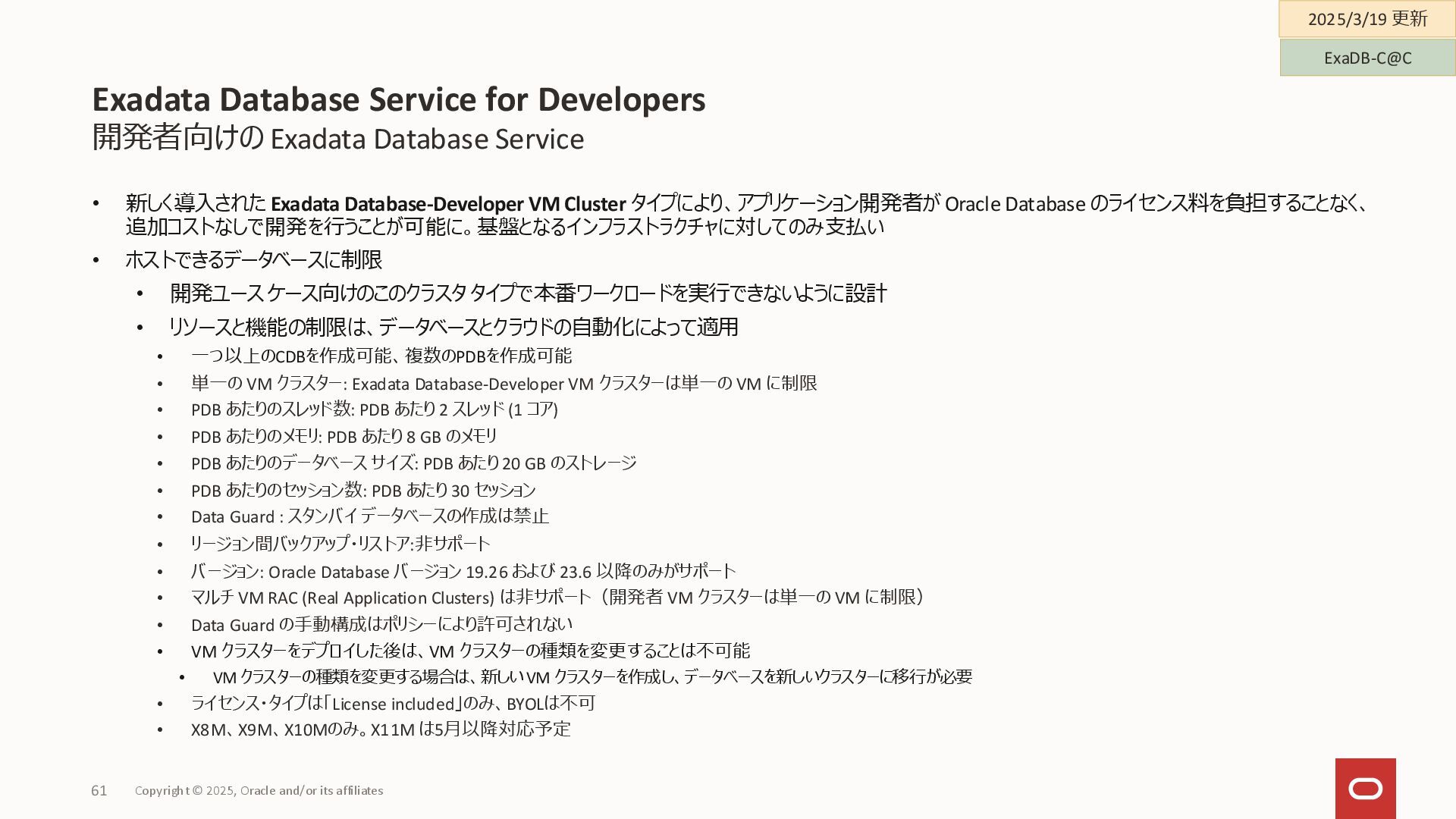Click the リージョン間バックアップ・リストア line

click(340, 544)
